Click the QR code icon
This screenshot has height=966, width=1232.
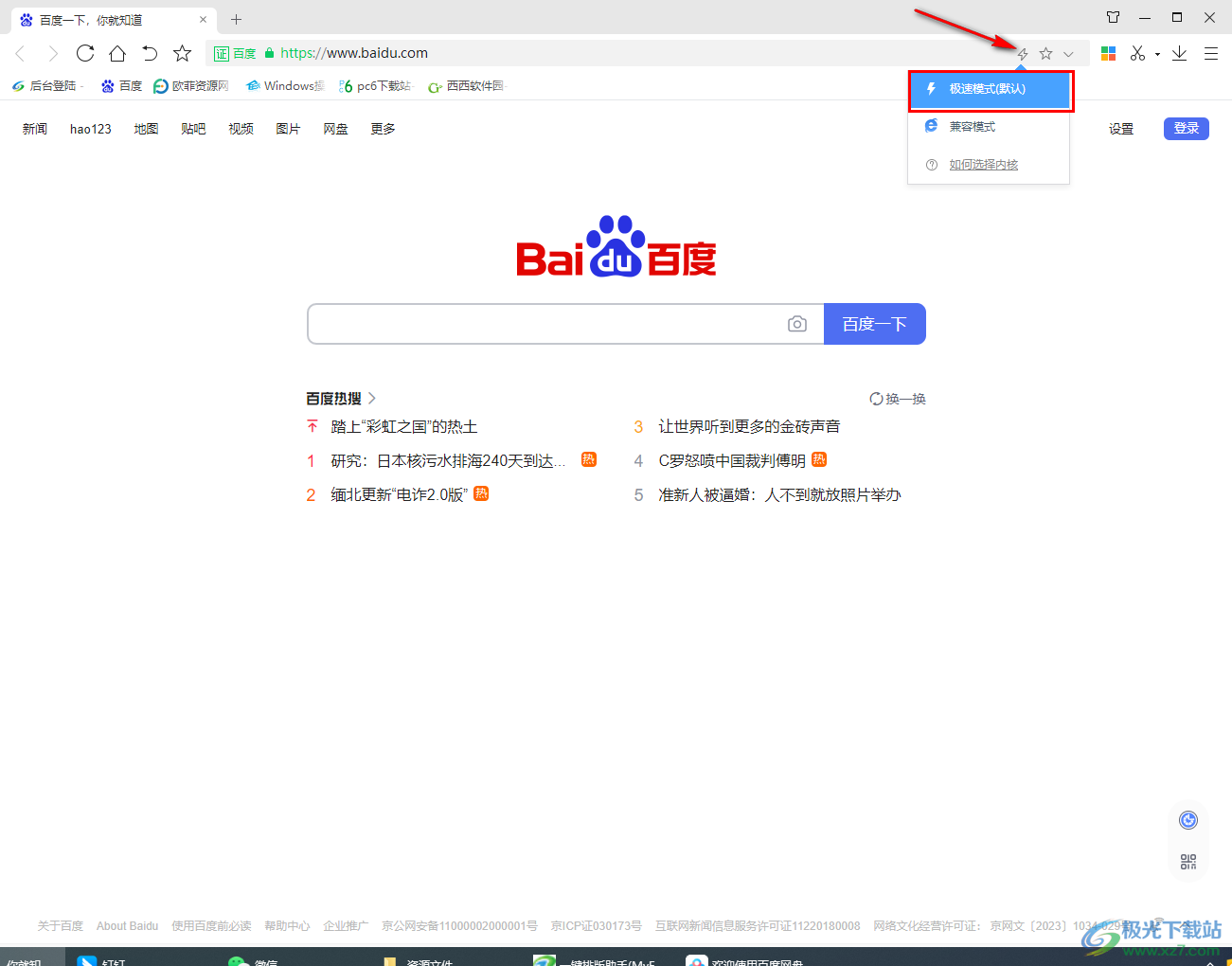1188,862
